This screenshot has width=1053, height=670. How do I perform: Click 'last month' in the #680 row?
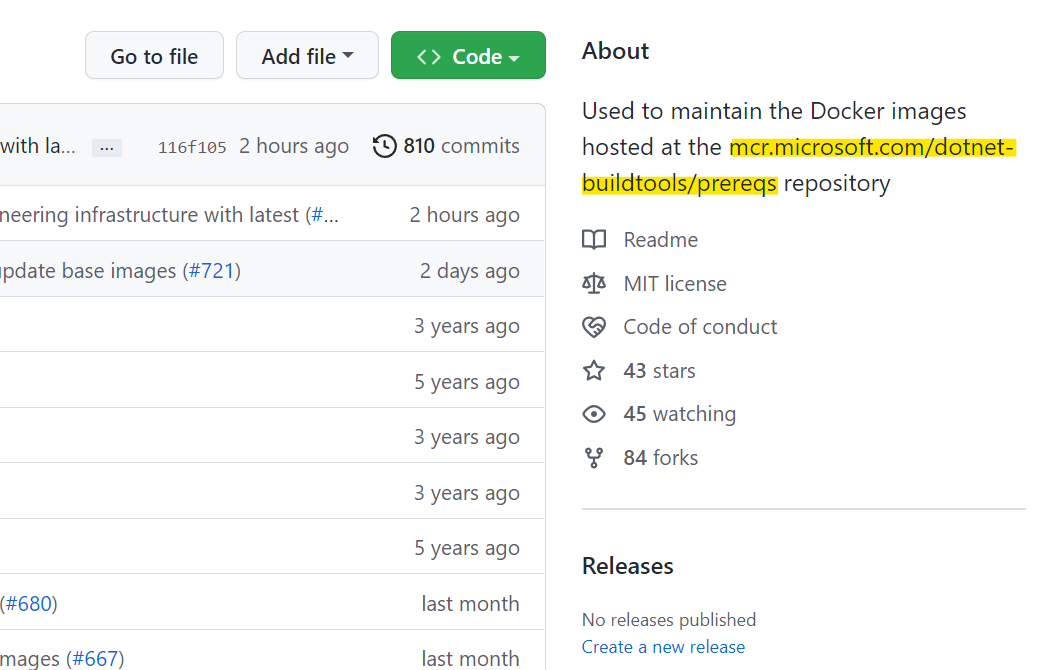[x=470, y=604]
